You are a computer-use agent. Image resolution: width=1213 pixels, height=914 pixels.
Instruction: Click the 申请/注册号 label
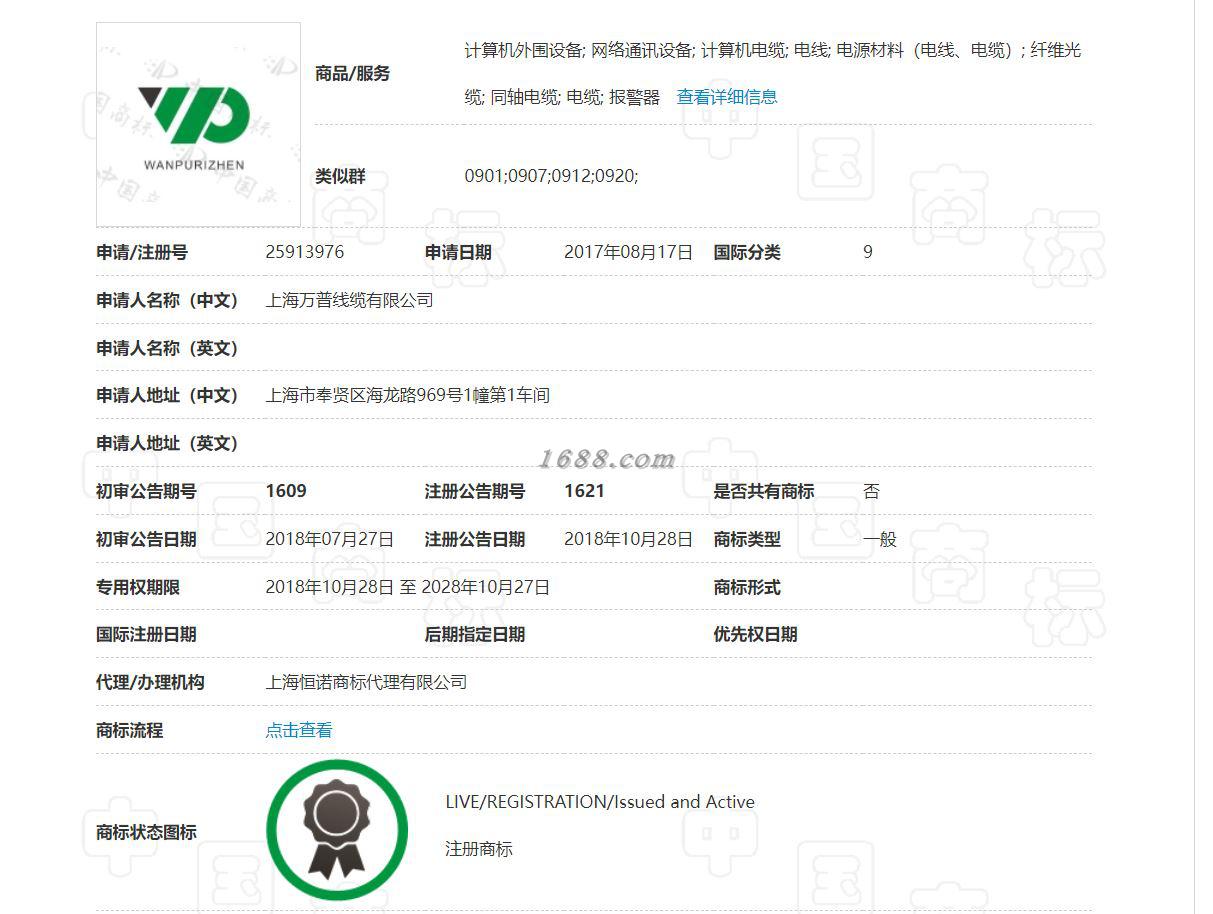[142, 252]
